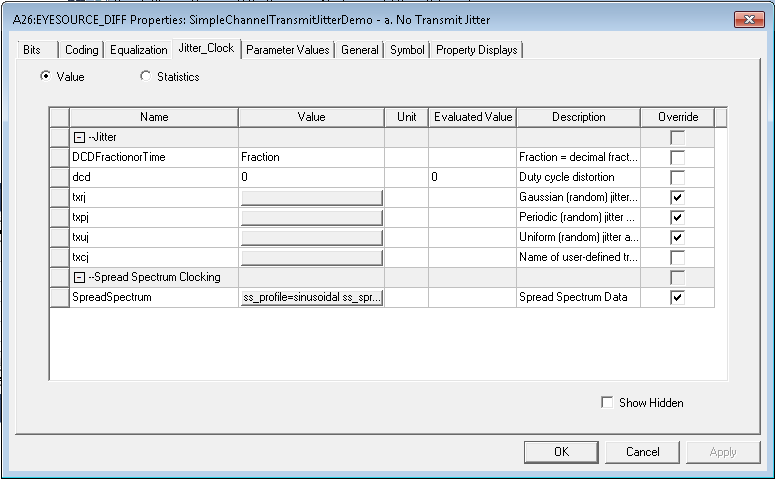The height and width of the screenshot is (479, 775).
Task: Close the Properties dialog window
Action: coord(749,19)
